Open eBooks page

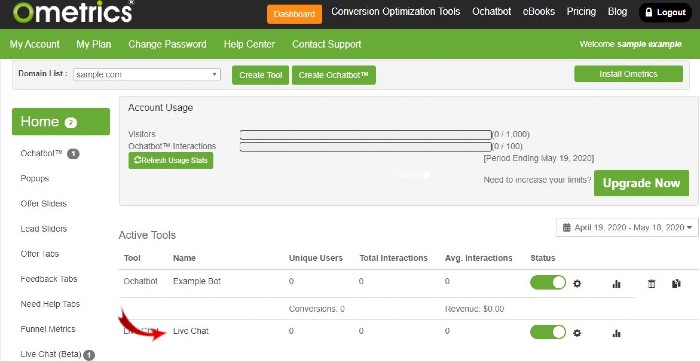(x=539, y=12)
